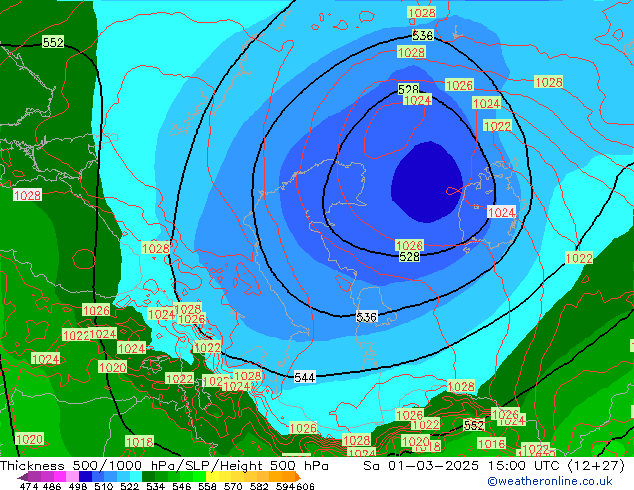Click the forecast time 'Sa 01-03-2025 15:00 UTC (12+27)'
634x490 pixels.
(494, 466)
